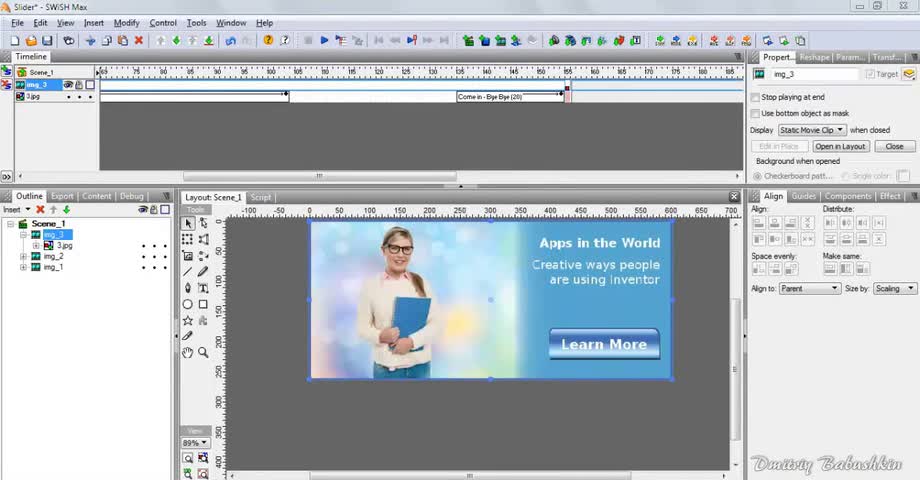Toggle eye visibility for img_3 in timeline
The width and height of the screenshot is (920, 480).
coord(68,84)
